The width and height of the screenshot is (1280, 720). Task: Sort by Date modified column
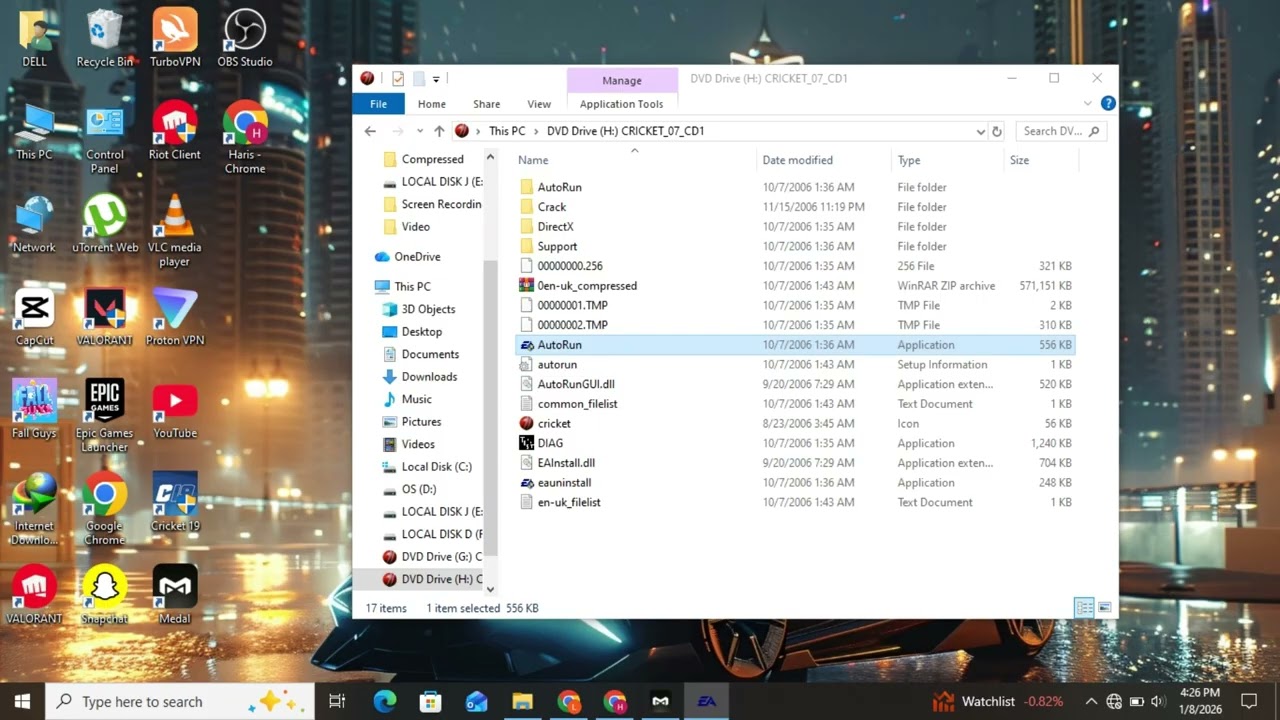pyautogui.click(x=824, y=160)
